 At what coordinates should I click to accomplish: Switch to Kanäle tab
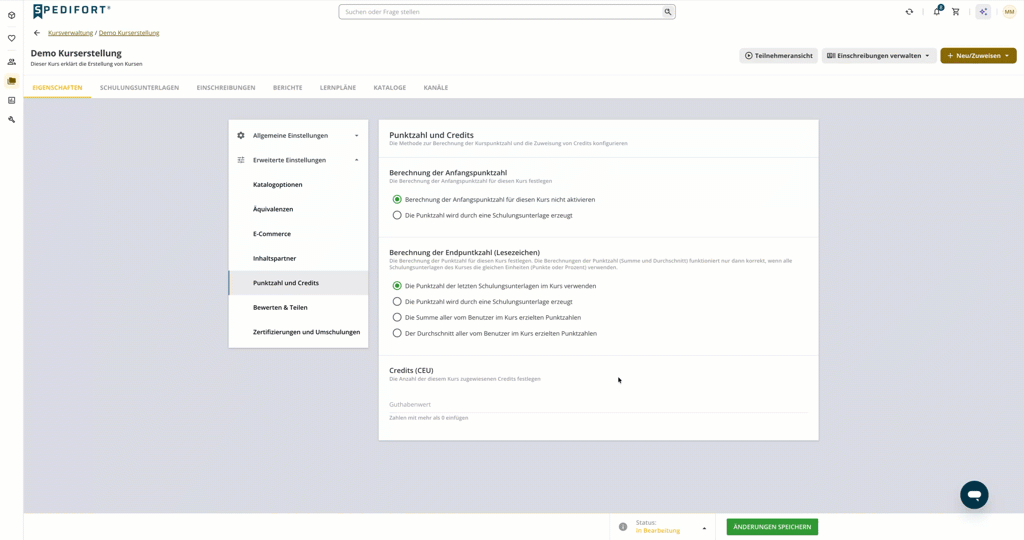click(x=436, y=87)
